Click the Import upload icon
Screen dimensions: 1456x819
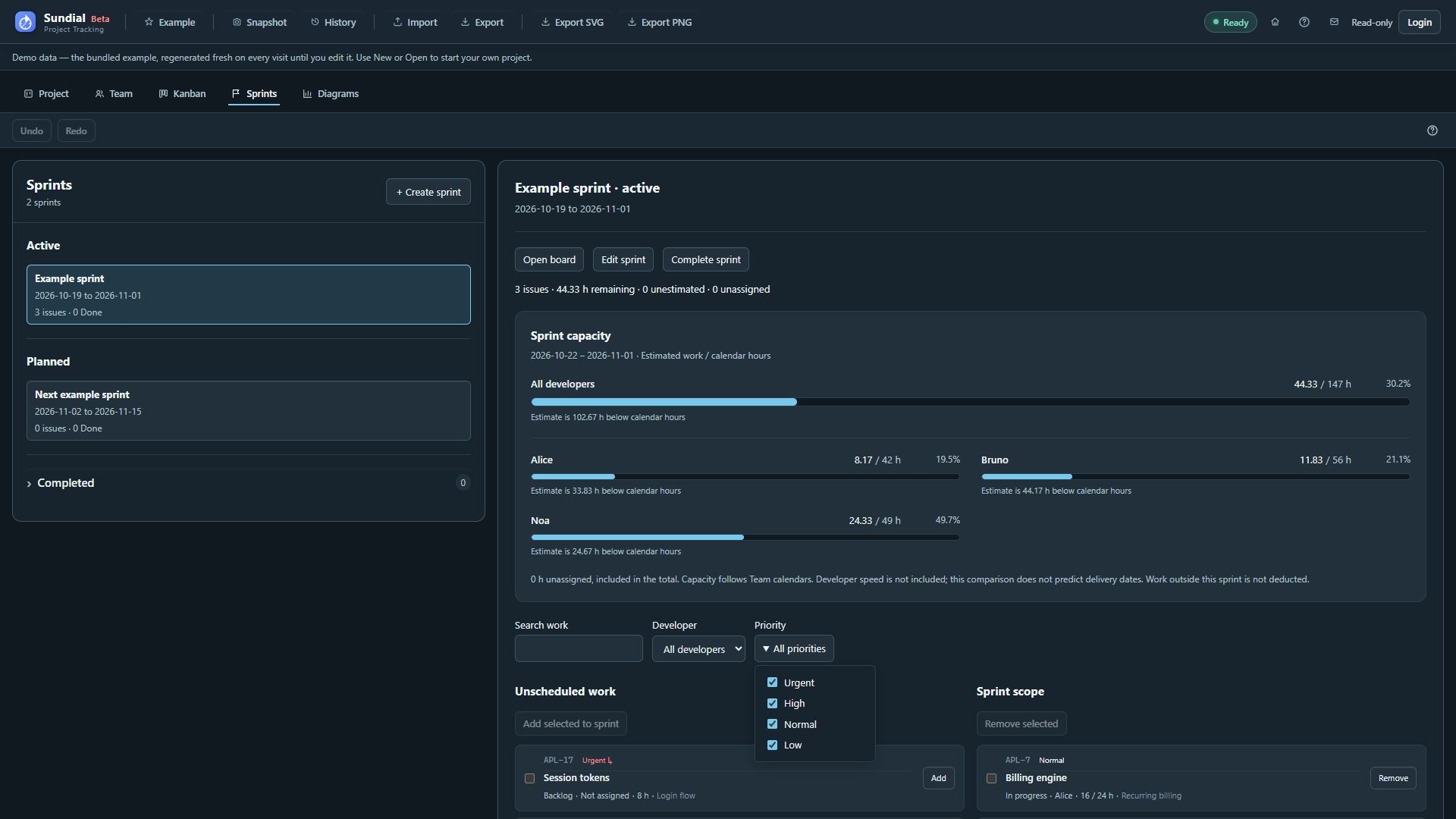[x=397, y=22]
